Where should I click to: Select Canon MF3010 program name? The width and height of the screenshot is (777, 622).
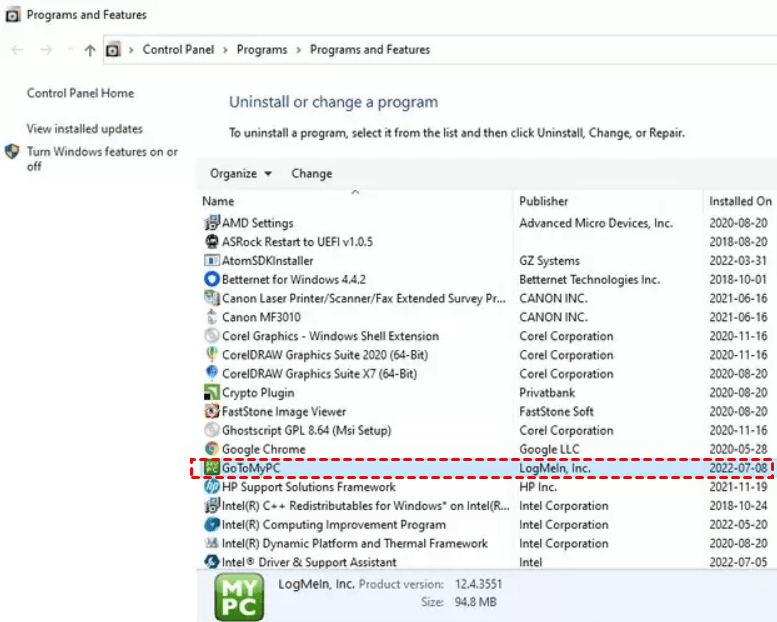261,317
